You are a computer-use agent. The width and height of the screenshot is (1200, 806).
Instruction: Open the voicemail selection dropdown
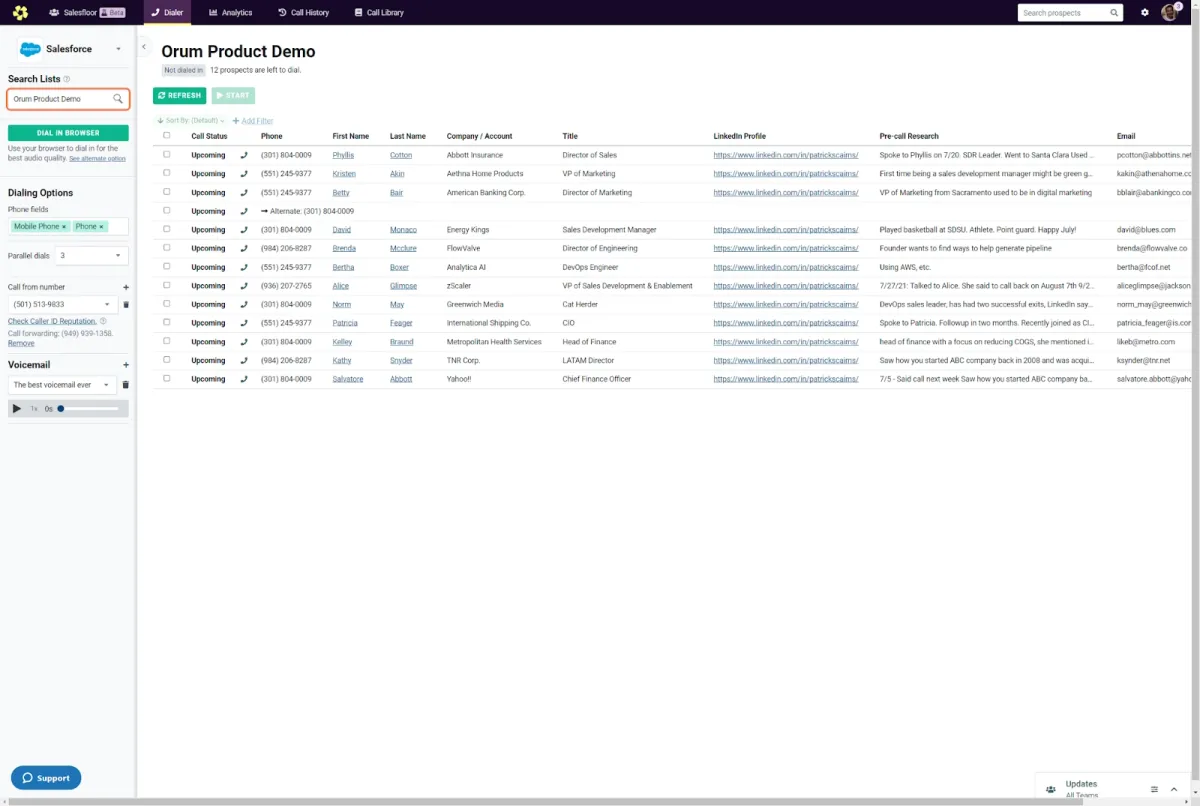point(63,384)
